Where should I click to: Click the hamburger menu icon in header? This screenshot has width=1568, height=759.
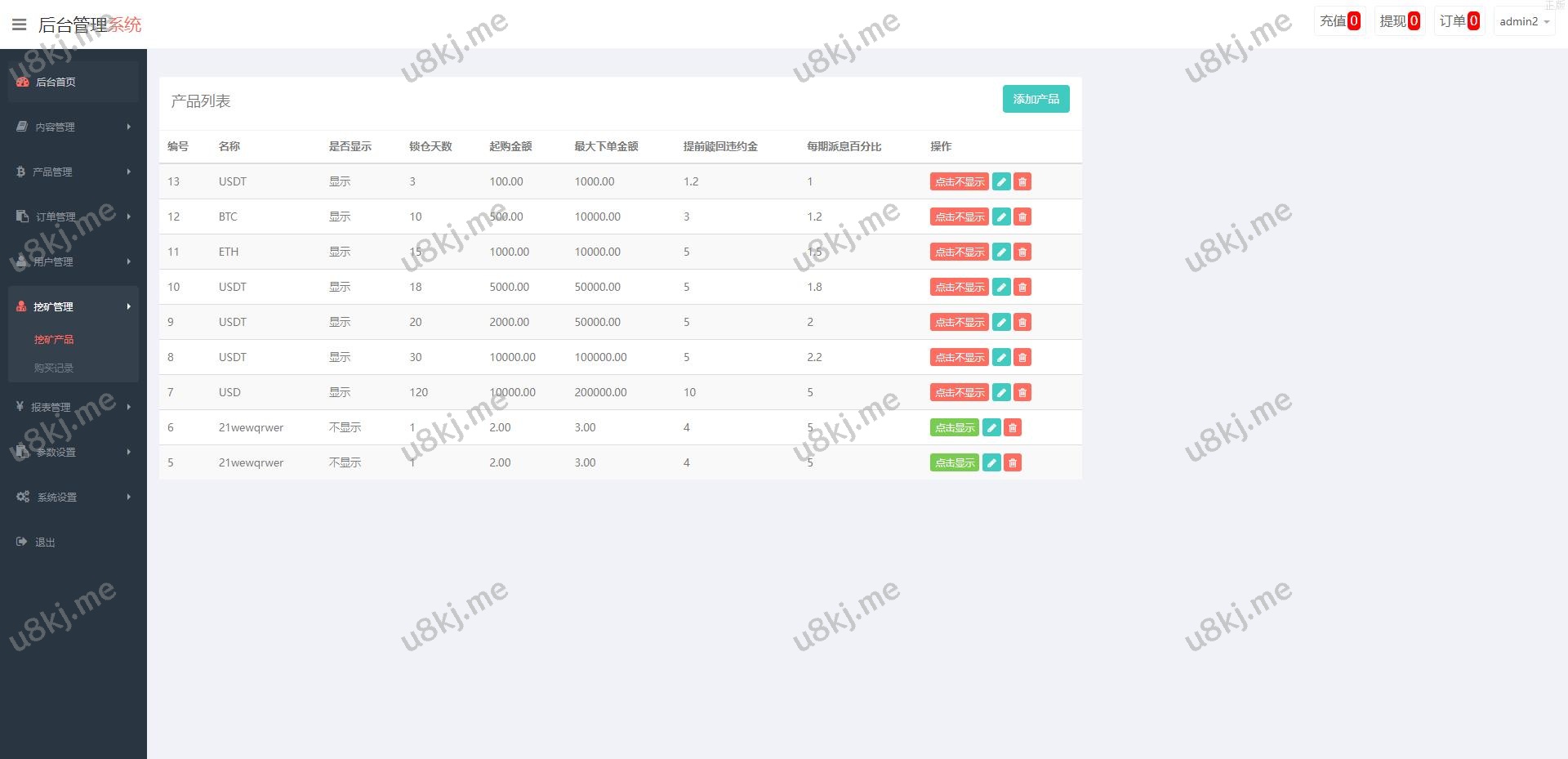[x=19, y=25]
